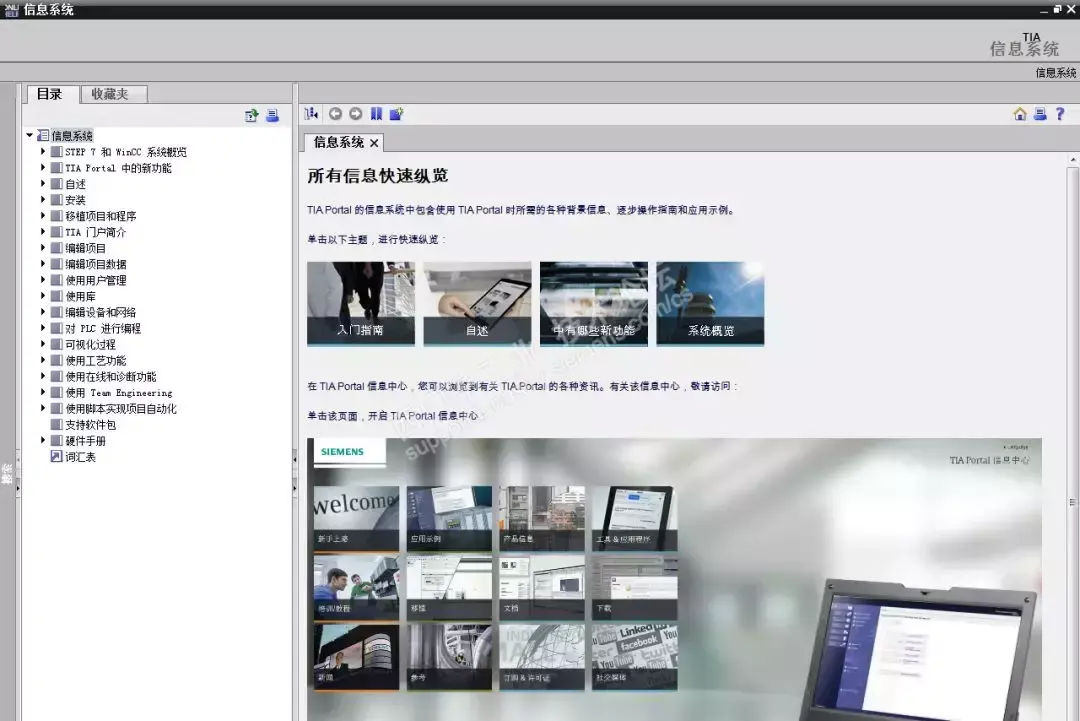Open the 词汇表 entry

click(x=81, y=457)
